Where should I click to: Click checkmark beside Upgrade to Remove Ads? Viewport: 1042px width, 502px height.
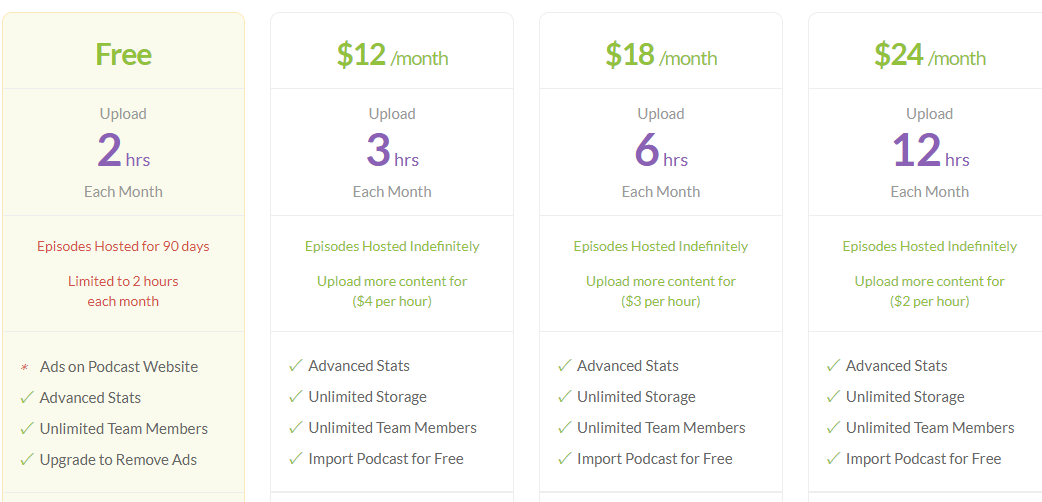pos(27,459)
